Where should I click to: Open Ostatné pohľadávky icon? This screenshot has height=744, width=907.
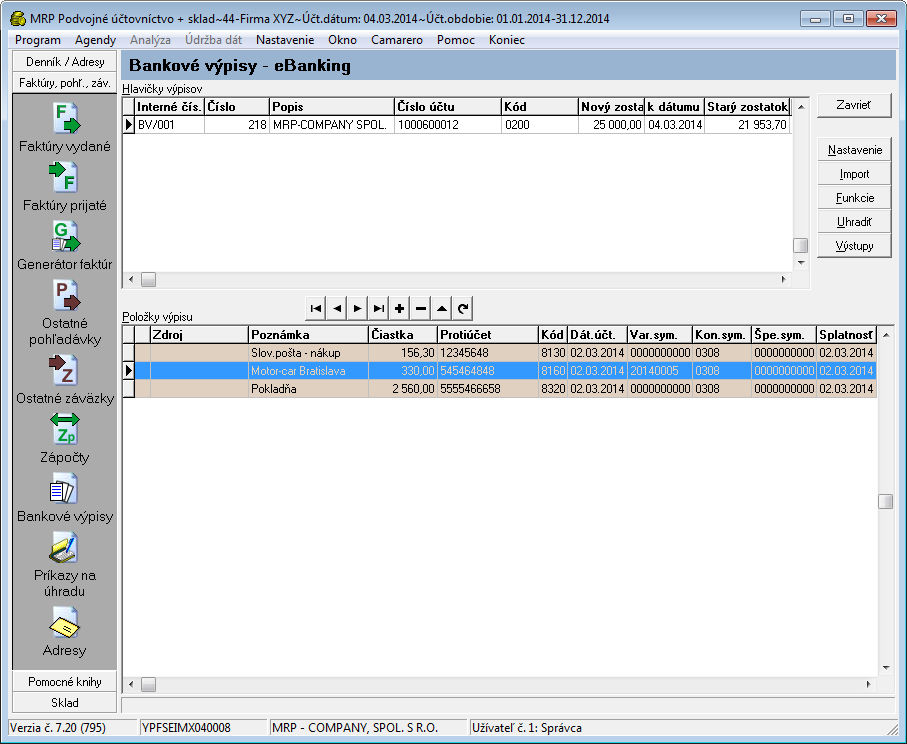(65, 295)
